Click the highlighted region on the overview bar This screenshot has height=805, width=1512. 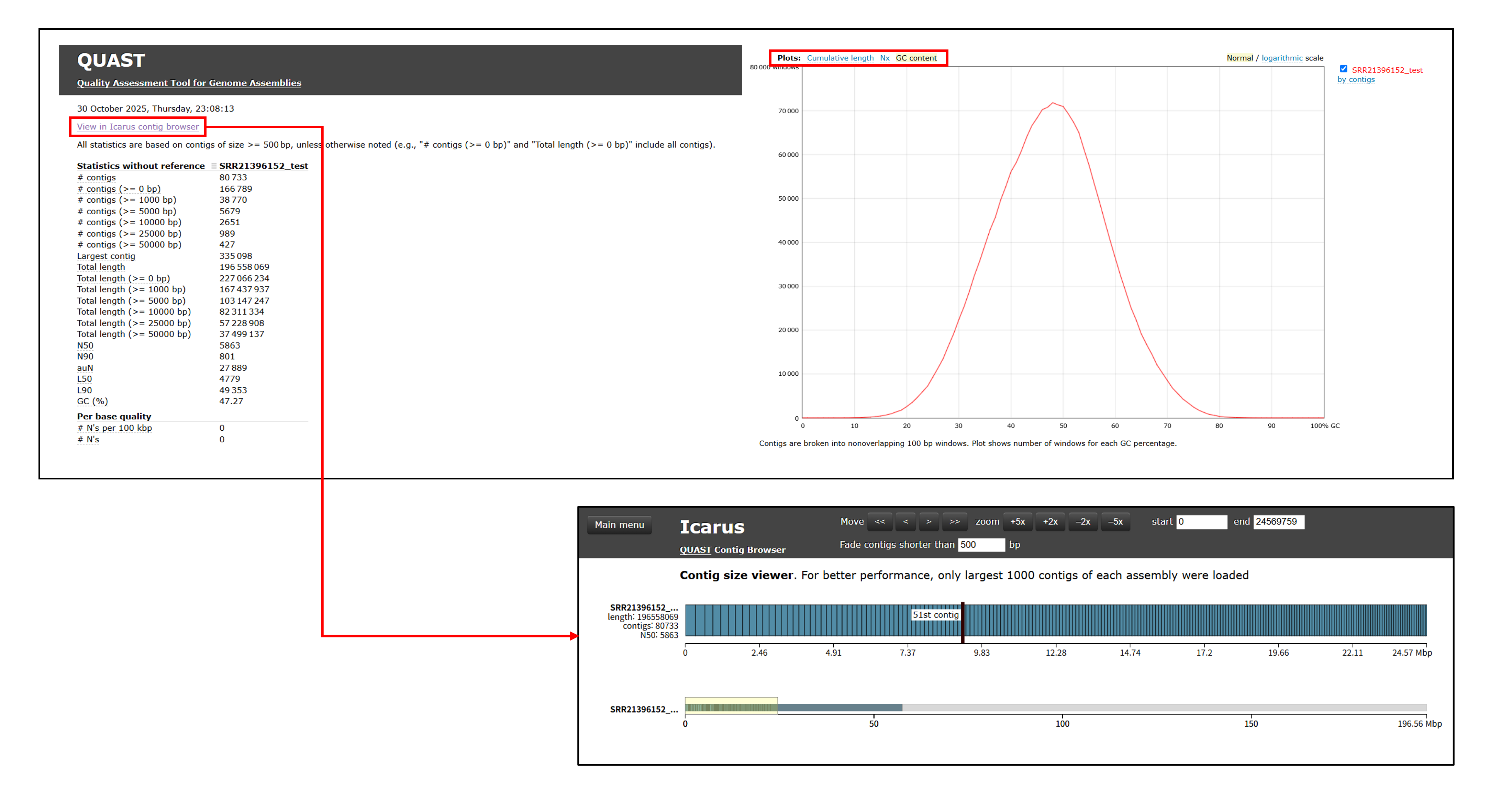click(x=731, y=706)
